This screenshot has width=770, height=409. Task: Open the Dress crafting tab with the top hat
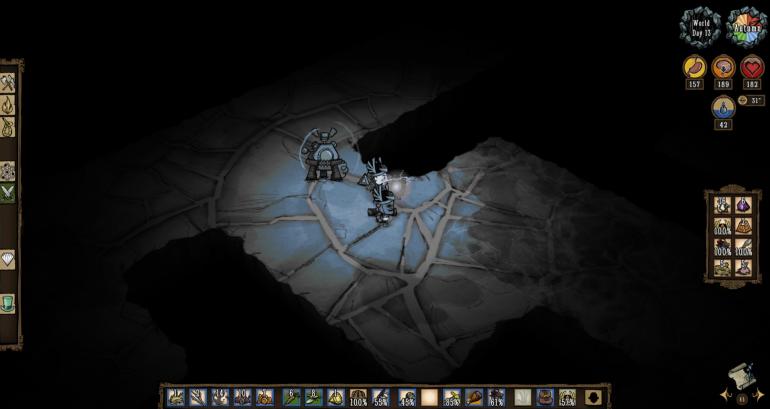pos(7,303)
